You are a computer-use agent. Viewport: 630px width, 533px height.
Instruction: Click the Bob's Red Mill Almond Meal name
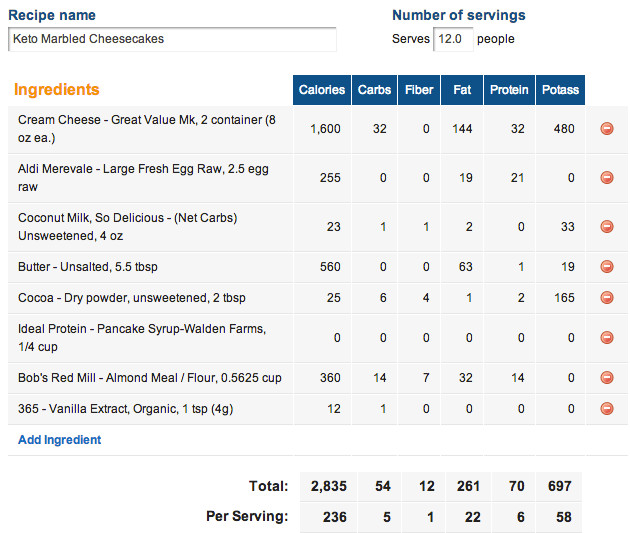point(149,378)
